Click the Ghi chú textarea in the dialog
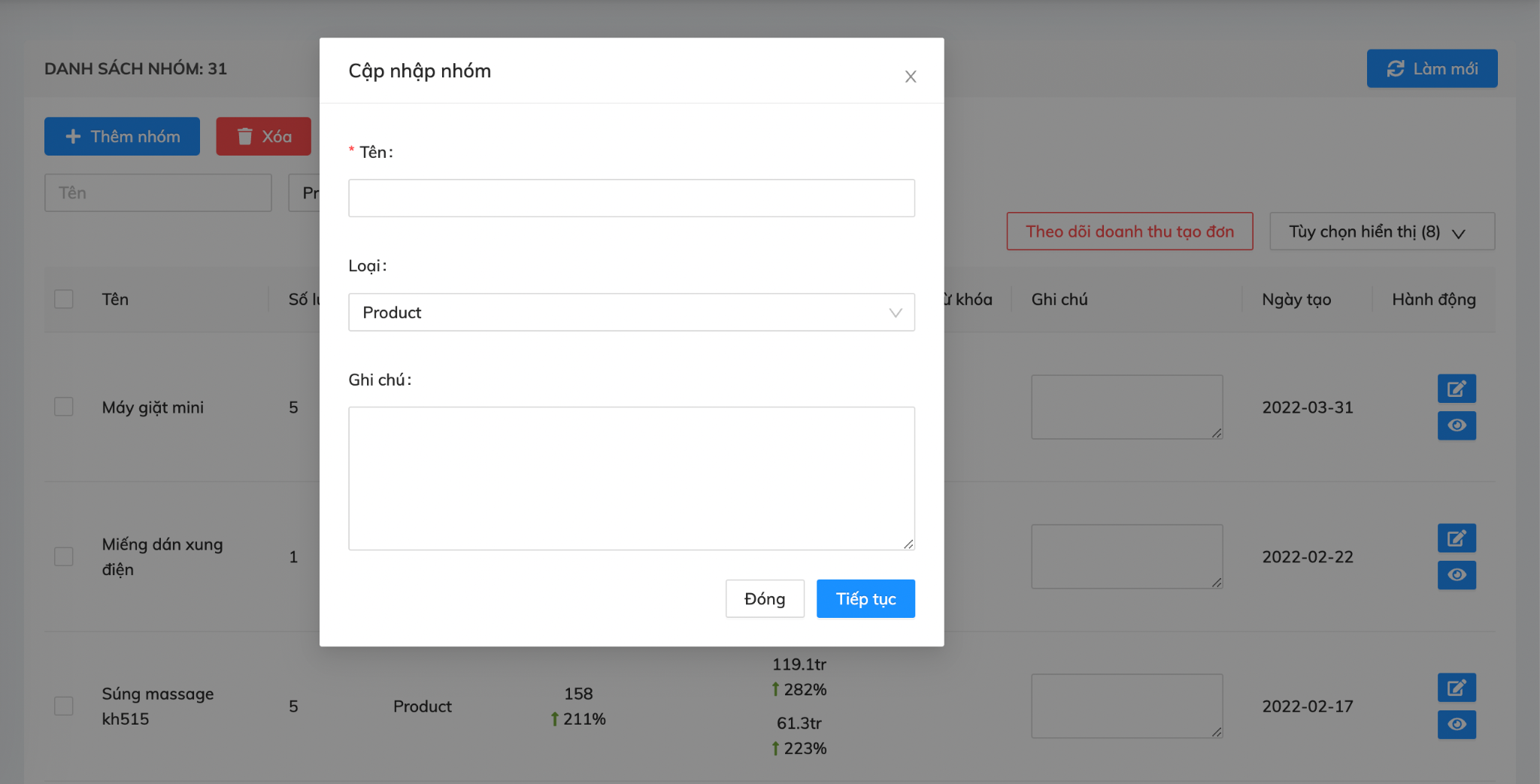Image resolution: width=1540 pixels, height=784 pixels. 631,478
